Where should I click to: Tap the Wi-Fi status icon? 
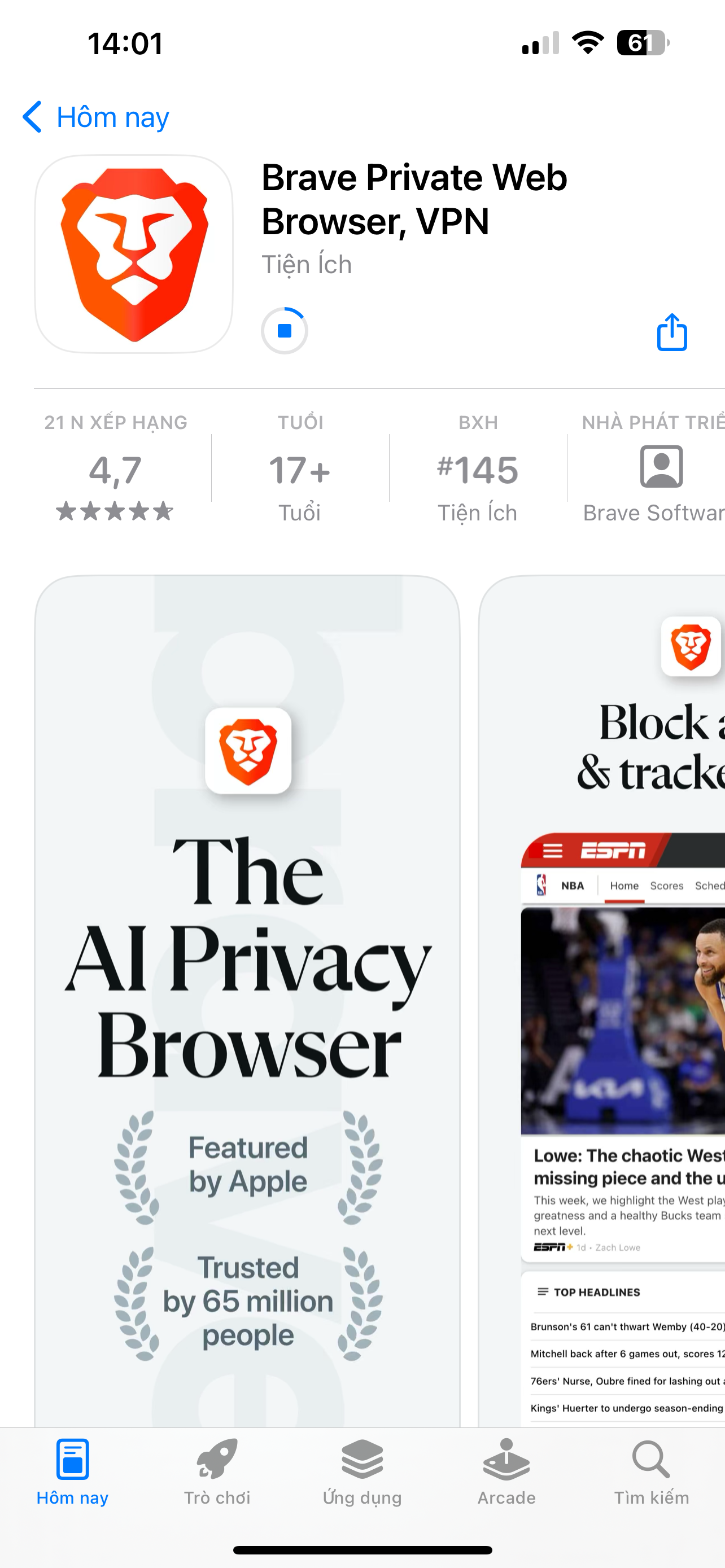coord(587,42)
